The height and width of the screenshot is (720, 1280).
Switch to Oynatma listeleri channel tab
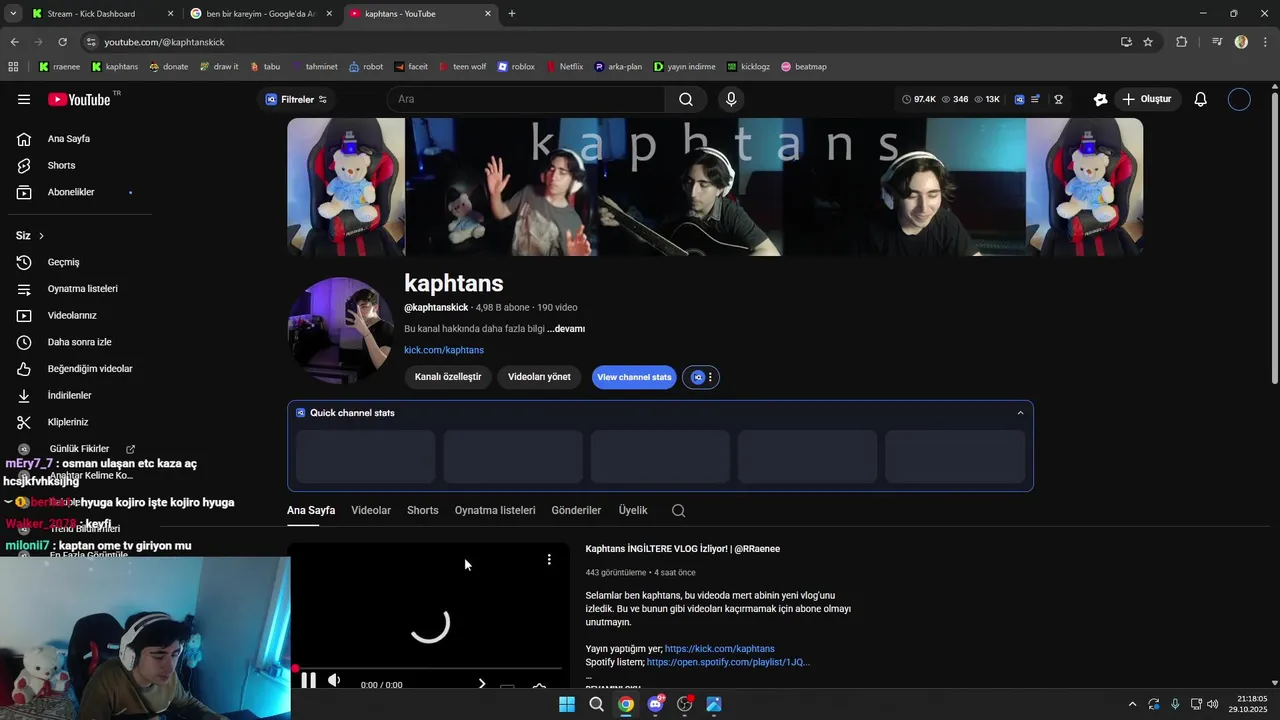(x=495, y=511)
